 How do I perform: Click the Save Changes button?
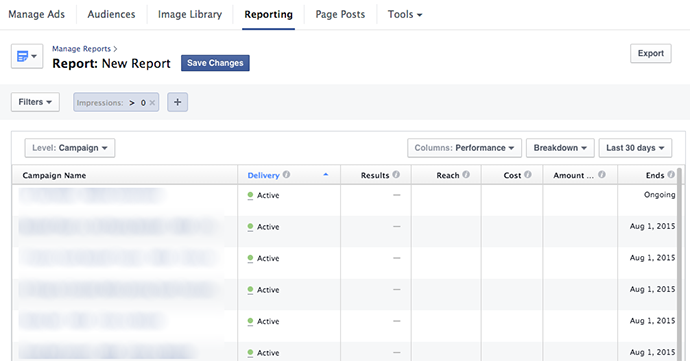[x=215, y=63]
